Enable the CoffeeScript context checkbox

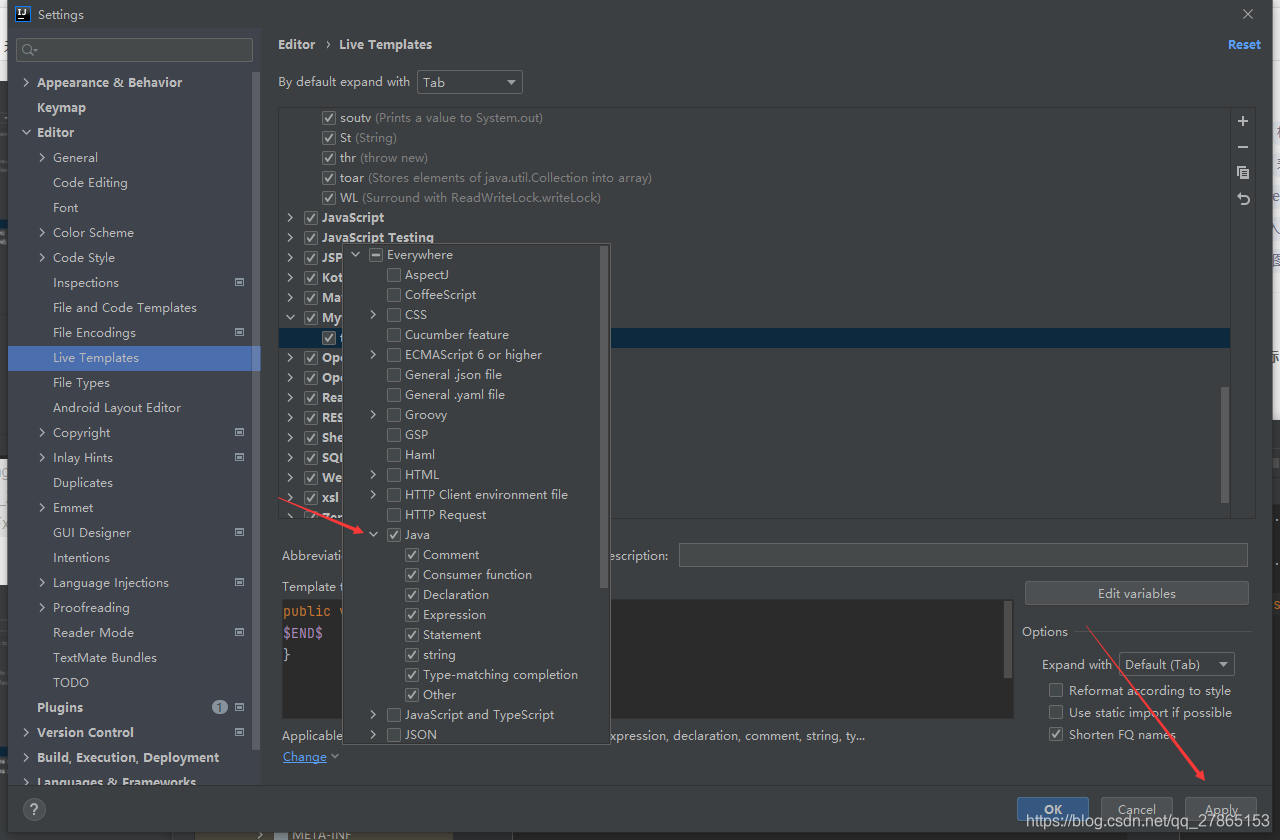point(394,295)
